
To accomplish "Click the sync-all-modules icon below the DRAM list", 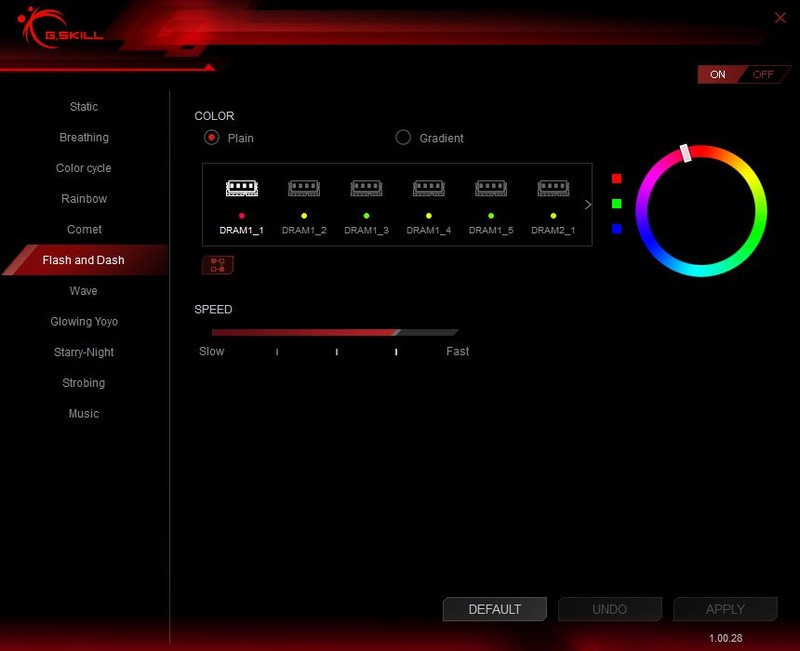I will point(217,264).
